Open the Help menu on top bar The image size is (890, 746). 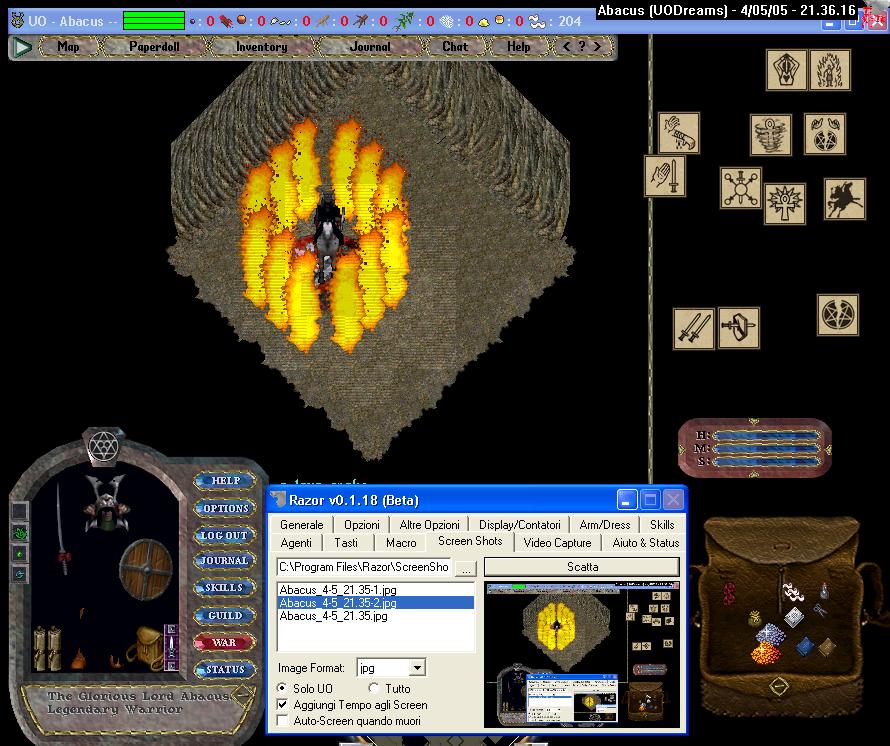pos(519,47)
